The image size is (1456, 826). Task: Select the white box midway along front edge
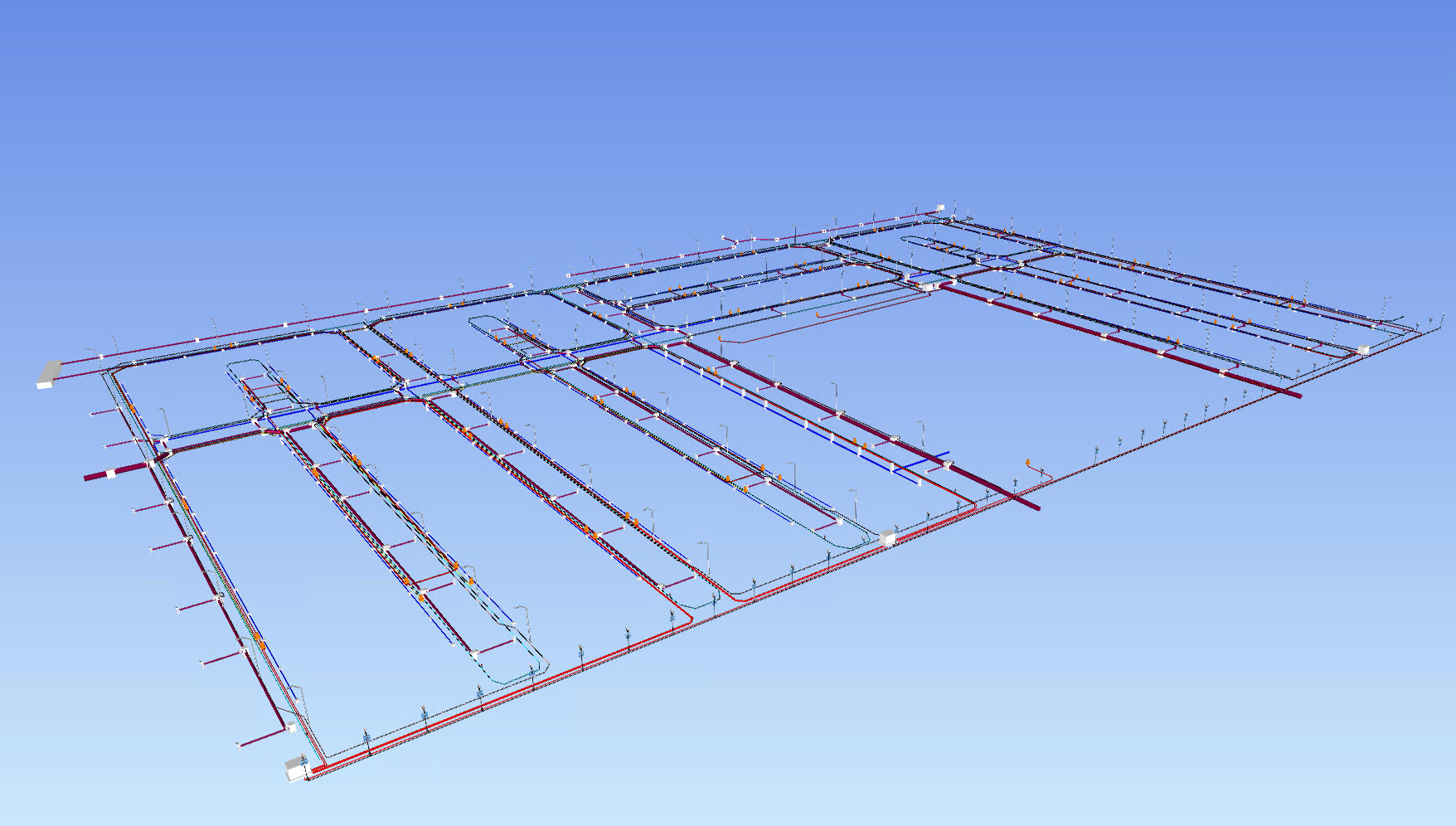(x=887, y=537)
